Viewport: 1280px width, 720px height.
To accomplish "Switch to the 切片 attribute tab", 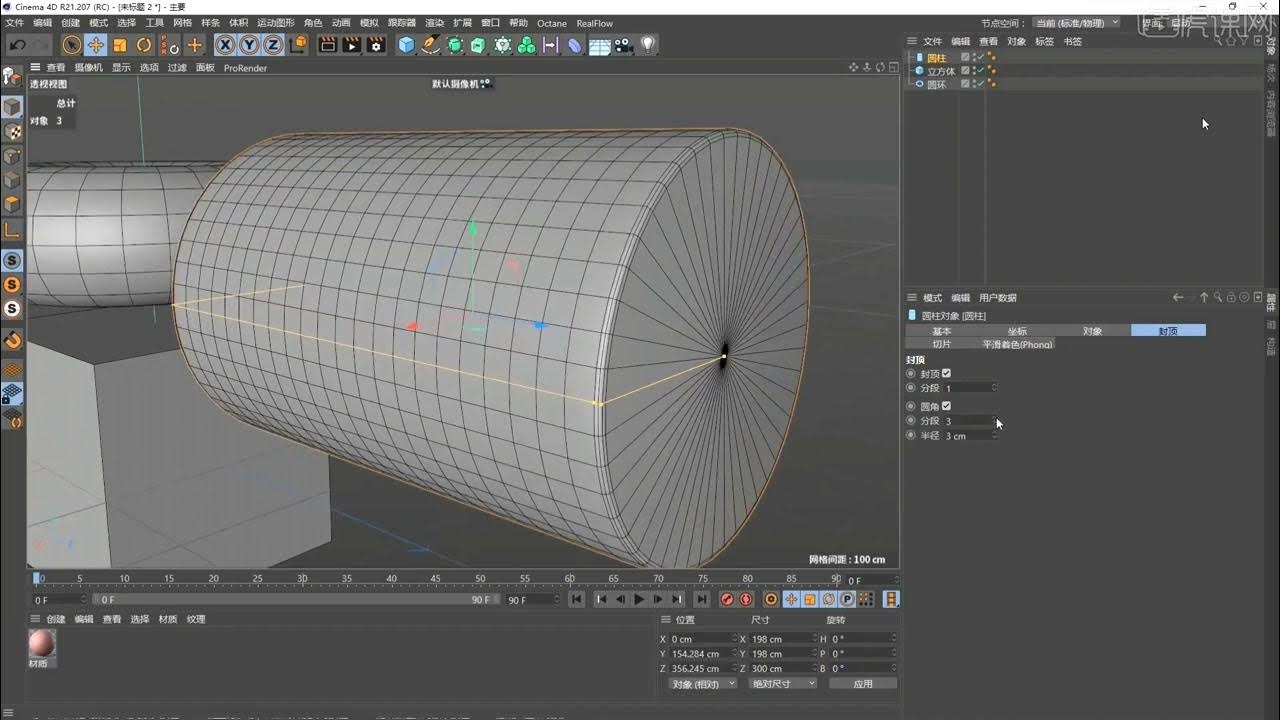I will pyautogui.click(x=942, y=343).
